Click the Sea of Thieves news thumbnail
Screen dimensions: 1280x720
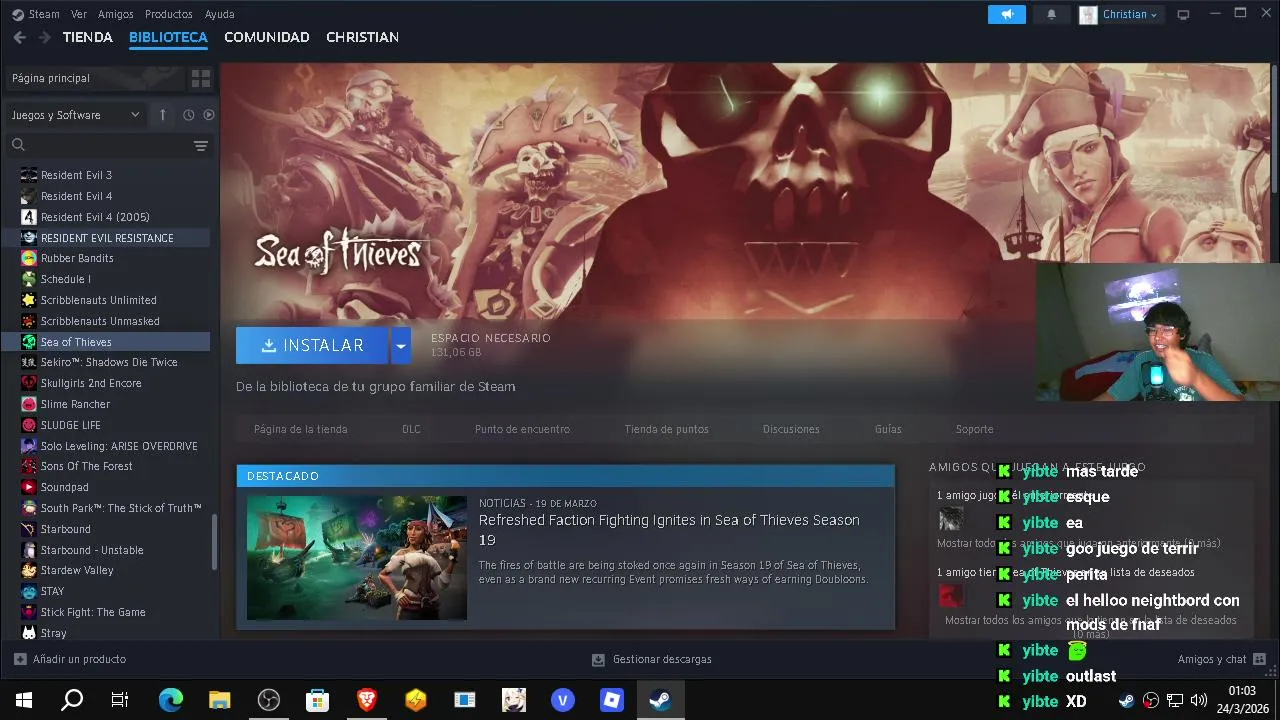pyautogui.click(x=357, y=558)
